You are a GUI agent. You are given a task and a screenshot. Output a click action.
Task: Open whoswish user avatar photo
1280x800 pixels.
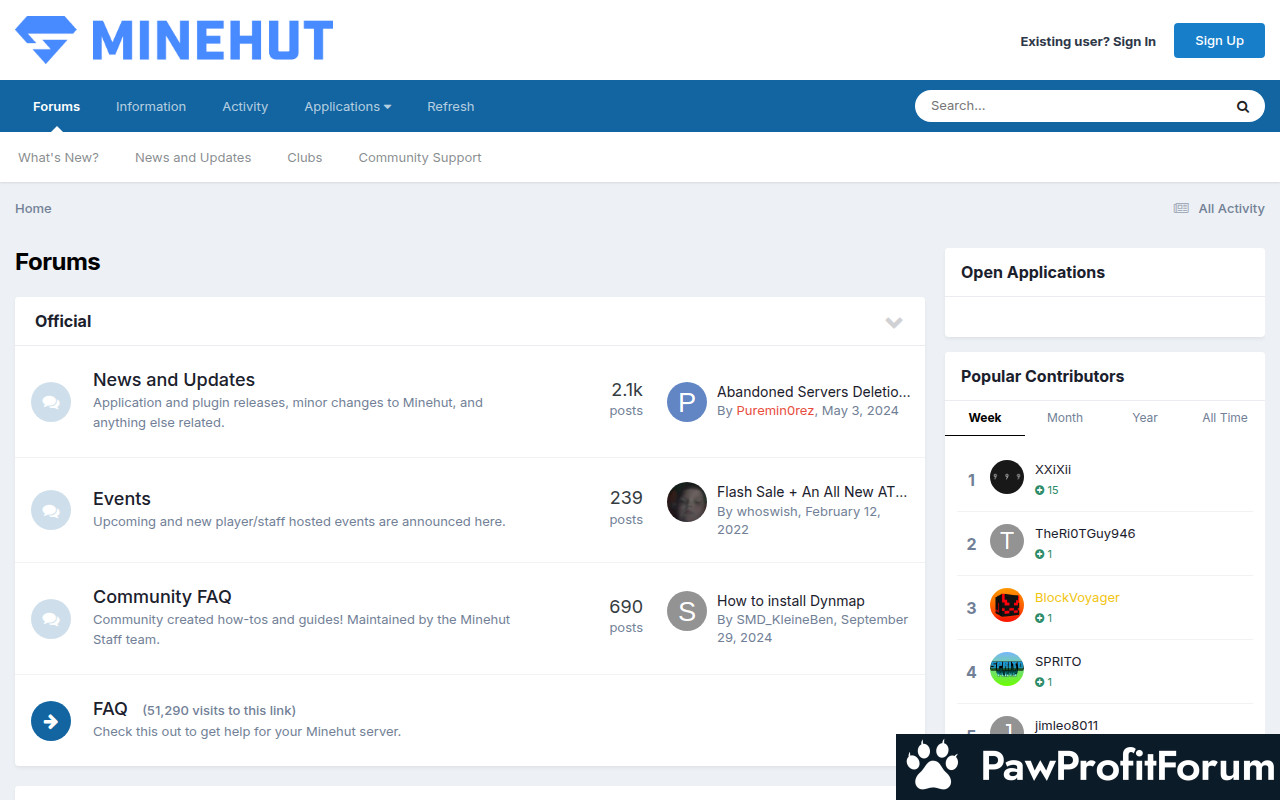coord(687,502)
